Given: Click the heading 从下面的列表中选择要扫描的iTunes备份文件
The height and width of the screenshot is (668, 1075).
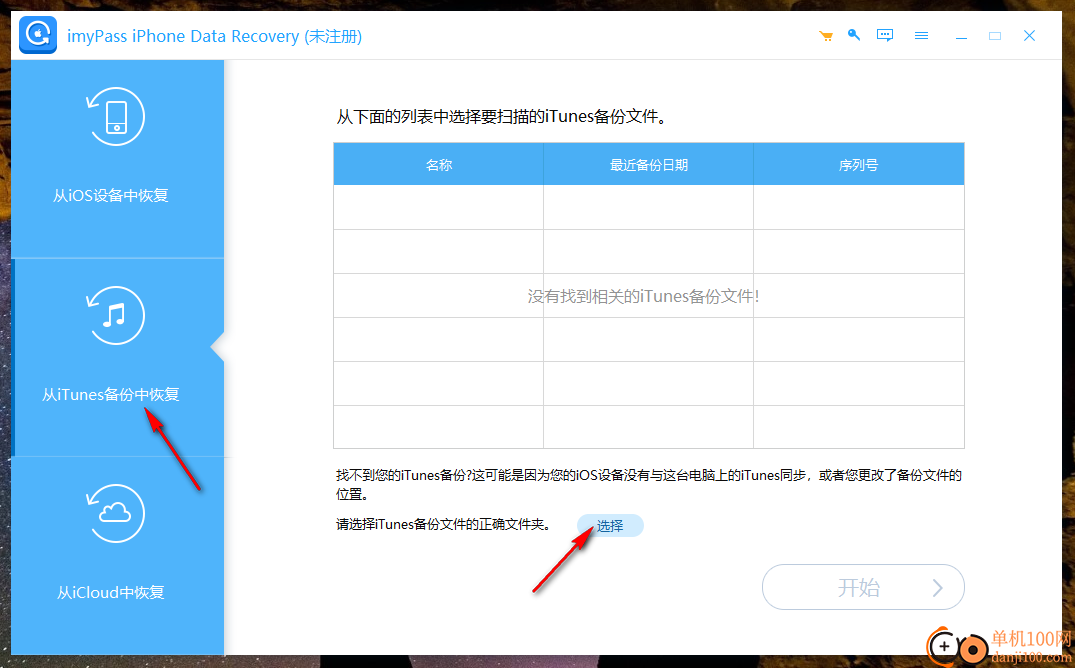Looking at the screenshot, I should click(x=501, y=117).
